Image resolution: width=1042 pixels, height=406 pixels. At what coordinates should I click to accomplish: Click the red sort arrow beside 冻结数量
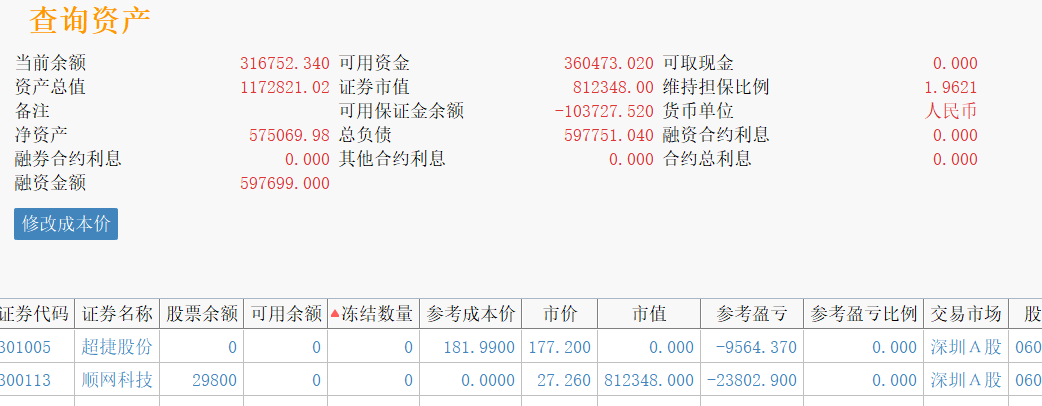coord(335,314)
